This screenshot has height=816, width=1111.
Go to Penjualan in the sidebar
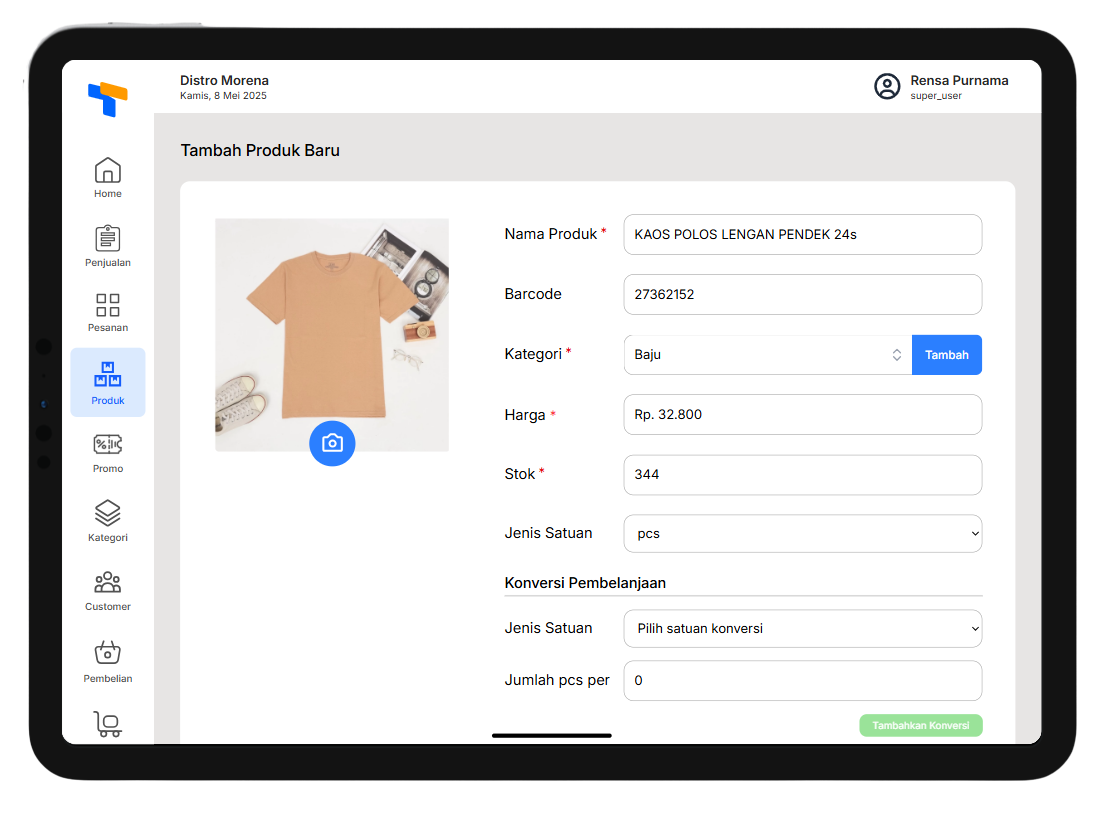[107, 239]
